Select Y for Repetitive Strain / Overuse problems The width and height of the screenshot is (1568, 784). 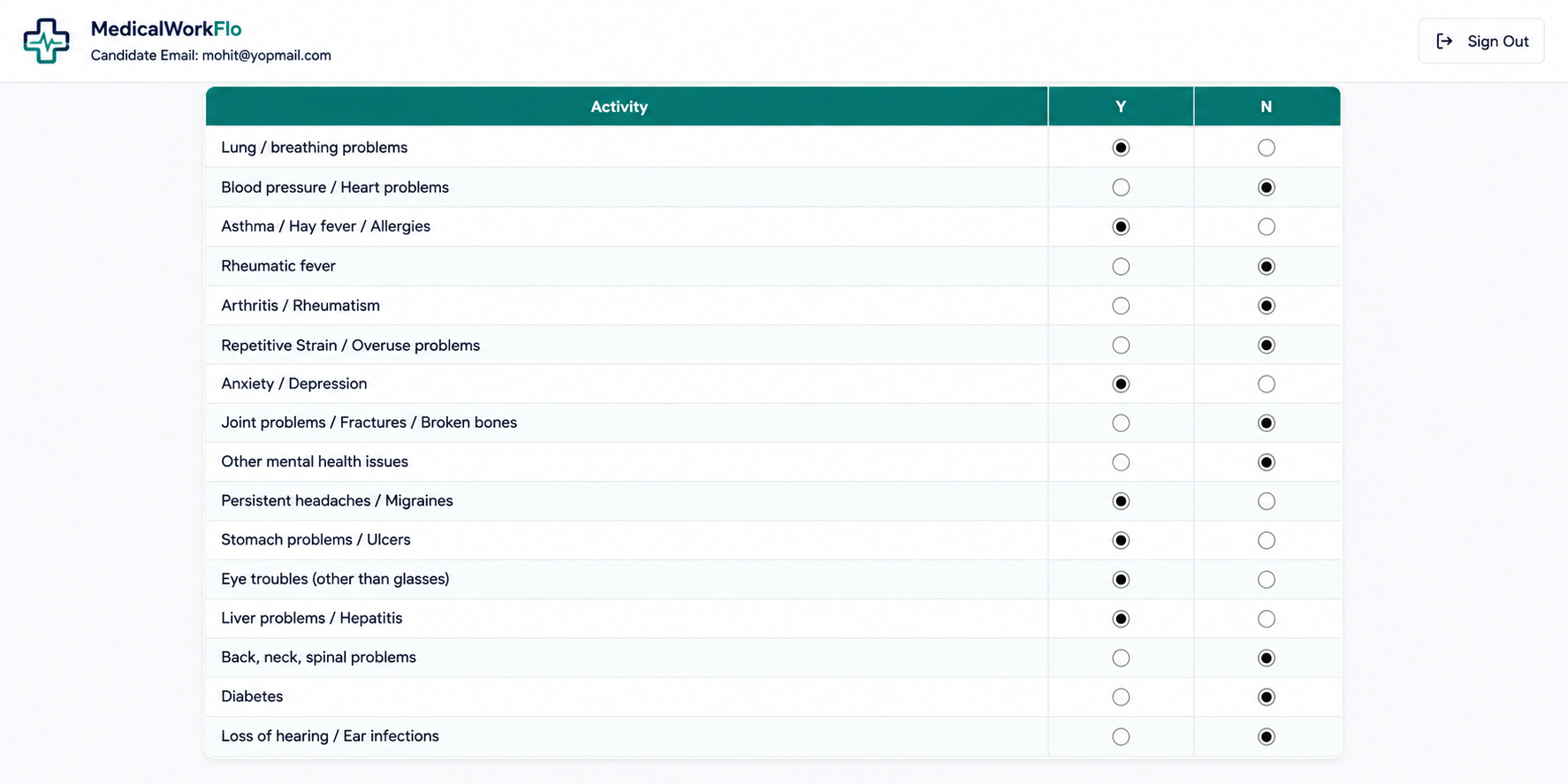[1121, 345]
